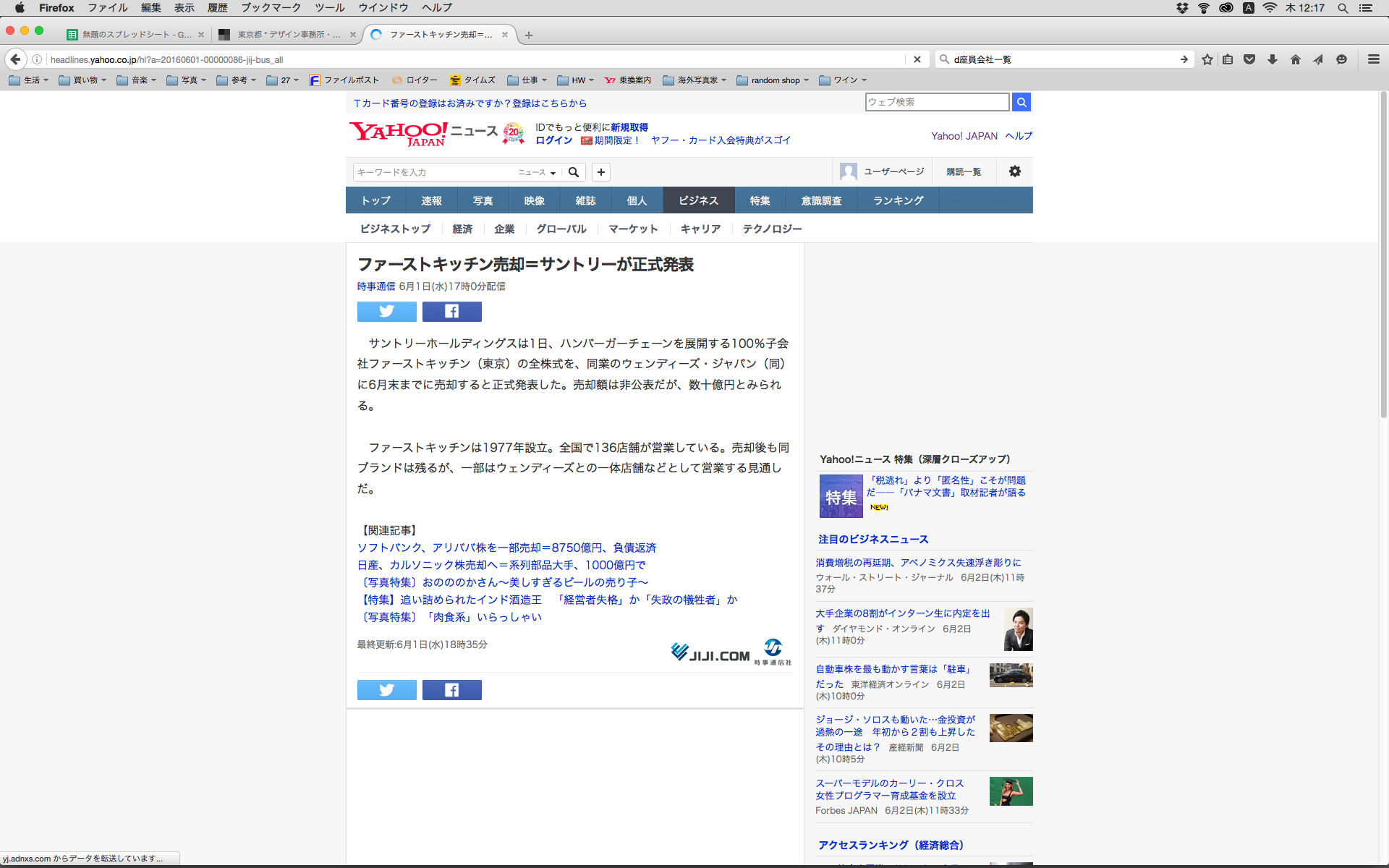The image size is (1389, 868).
Task: Expand the 生活 bookmarks folder
Action: [29, 80]
